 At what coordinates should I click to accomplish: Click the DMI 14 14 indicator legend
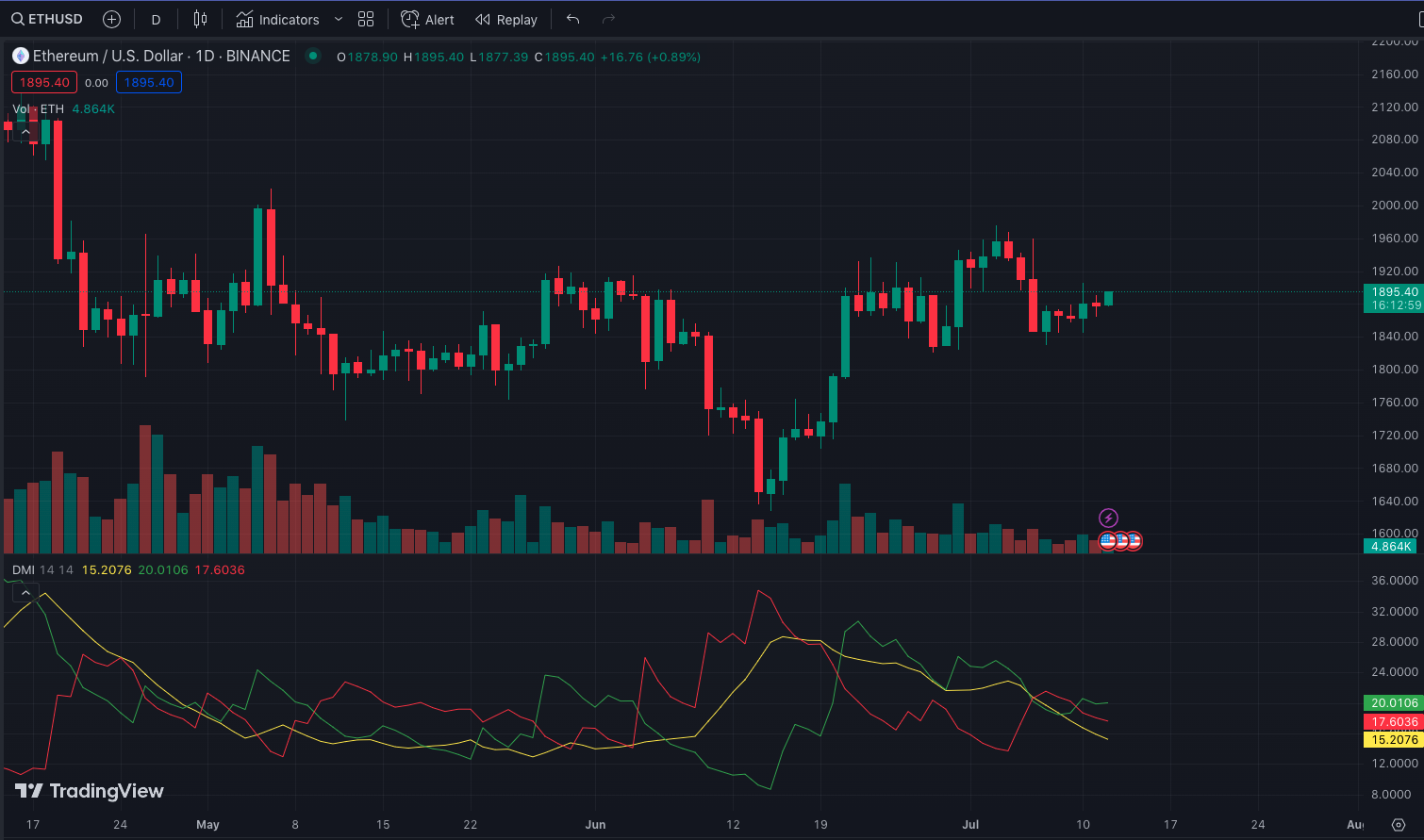(42, 569)
